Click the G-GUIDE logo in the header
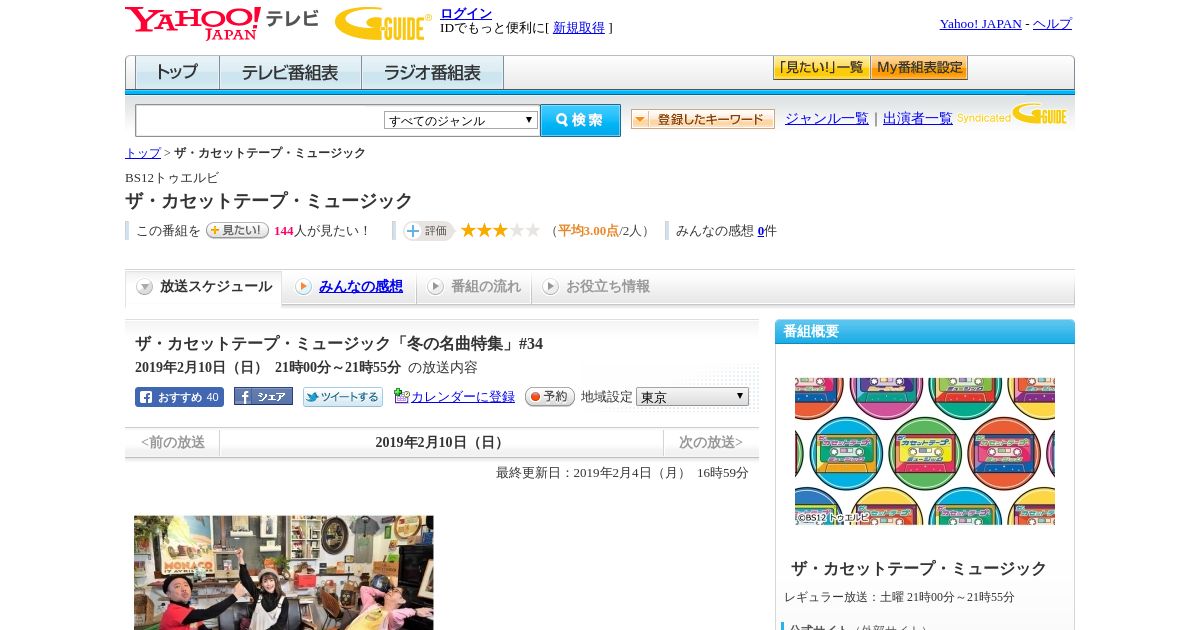Viewport: 1200px width, 630px height. click(383, 23)
